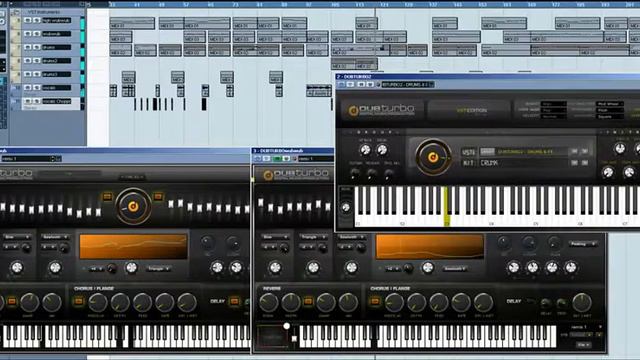Click the large Delay knob in middle window

pos(582,302)
